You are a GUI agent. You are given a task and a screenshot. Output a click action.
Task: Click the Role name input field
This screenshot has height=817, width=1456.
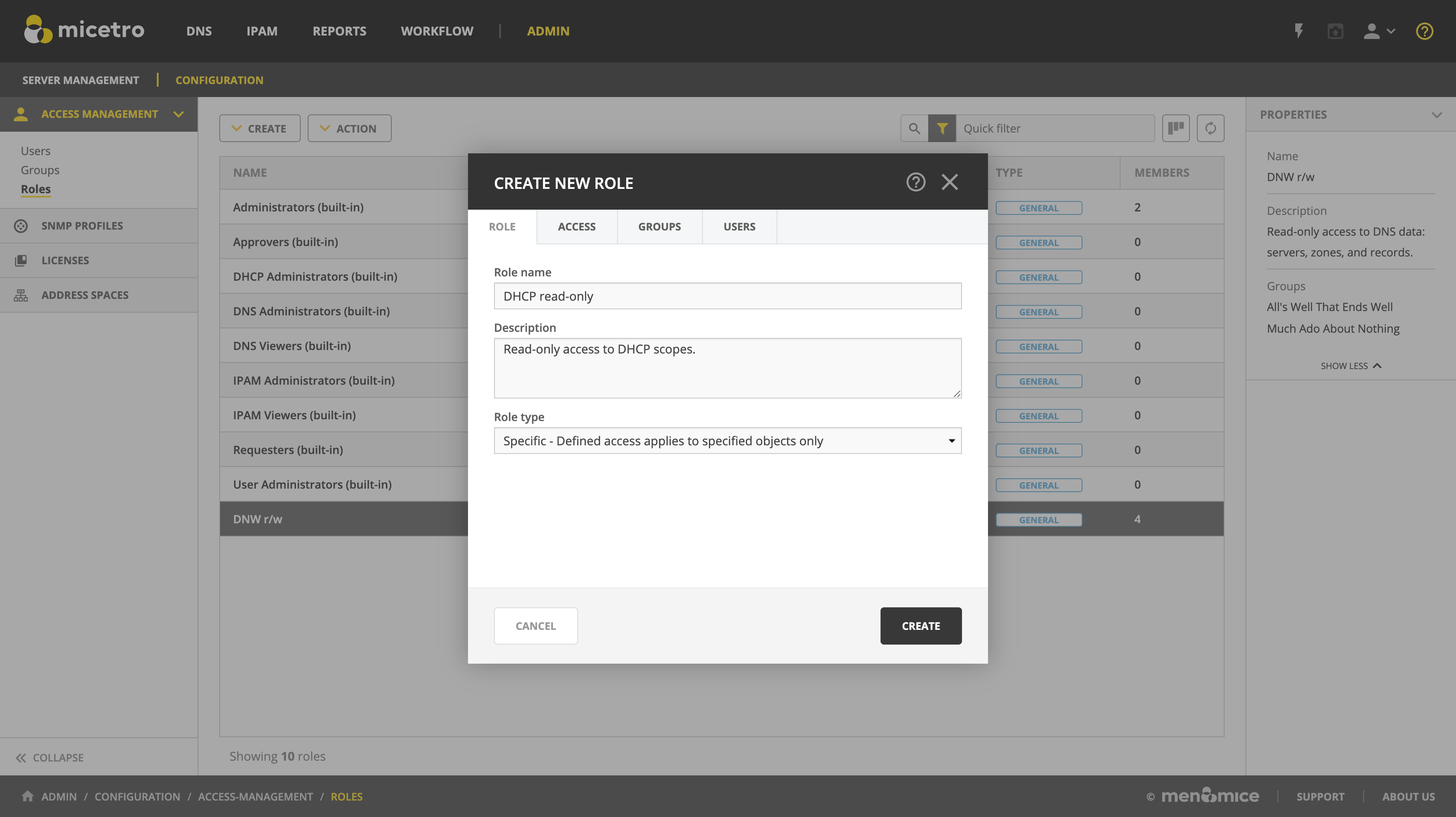click(727, 296)
